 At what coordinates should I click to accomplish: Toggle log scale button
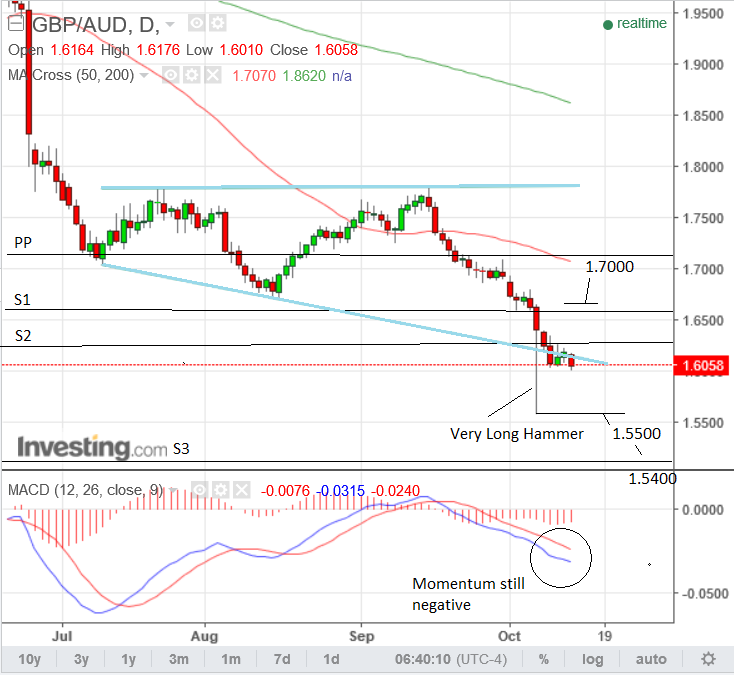pyautogui.click(x=593, y=659)
